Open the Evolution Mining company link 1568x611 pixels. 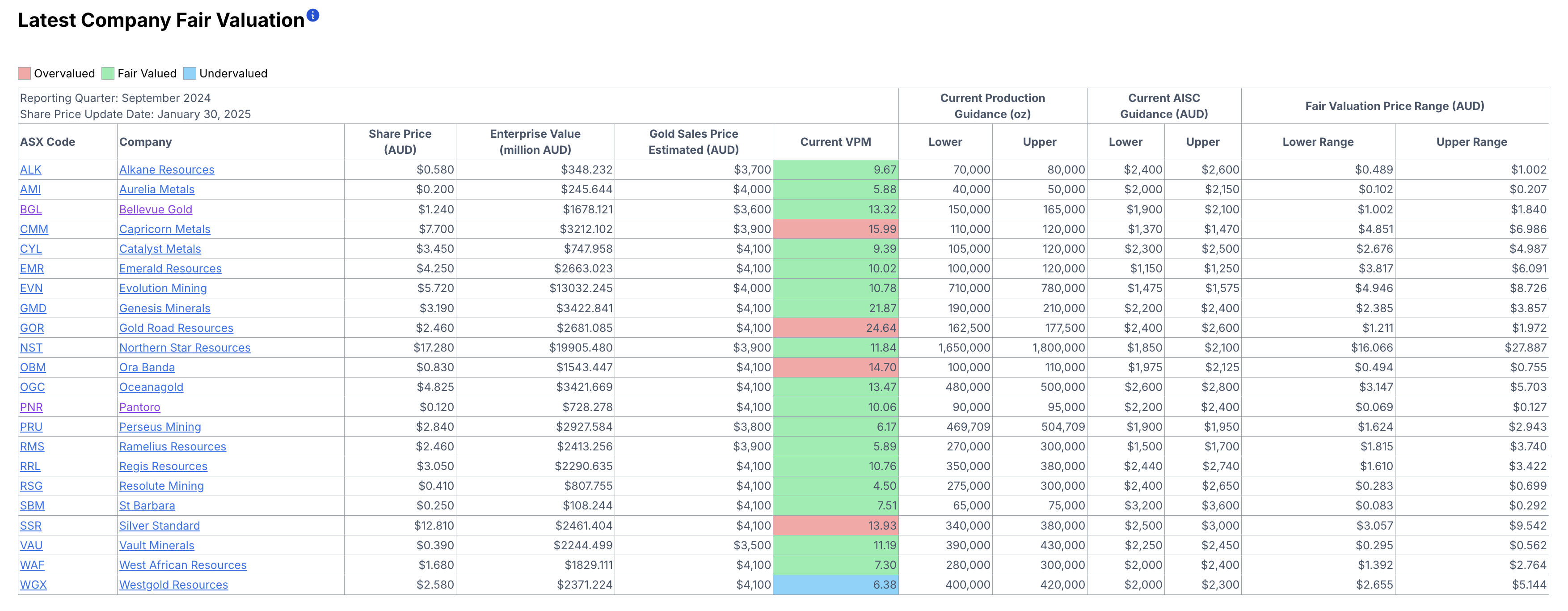click(163, 288)
